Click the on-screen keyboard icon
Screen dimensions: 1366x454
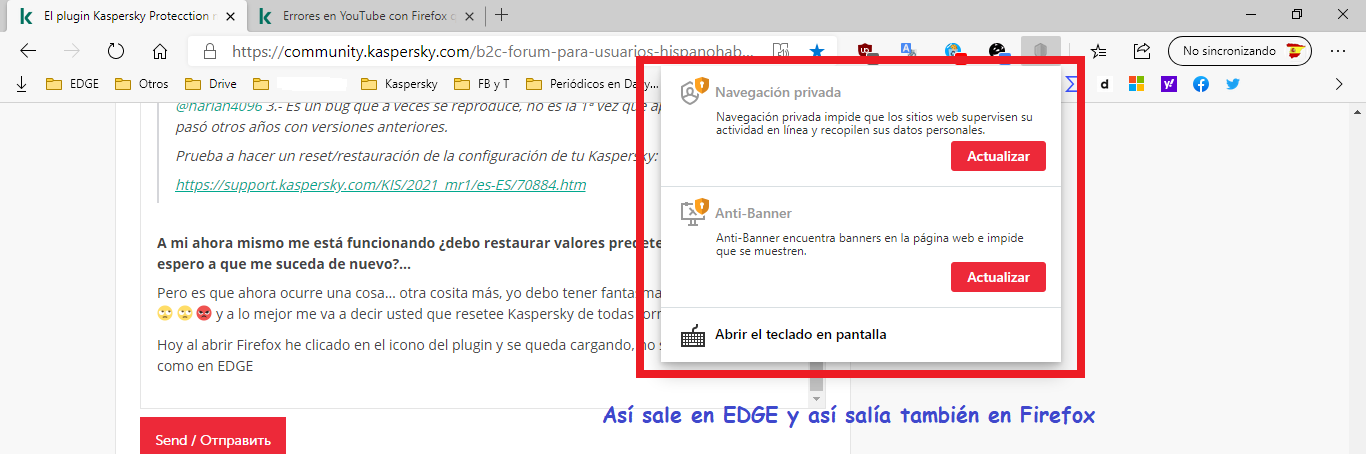(x=693, y=336)
